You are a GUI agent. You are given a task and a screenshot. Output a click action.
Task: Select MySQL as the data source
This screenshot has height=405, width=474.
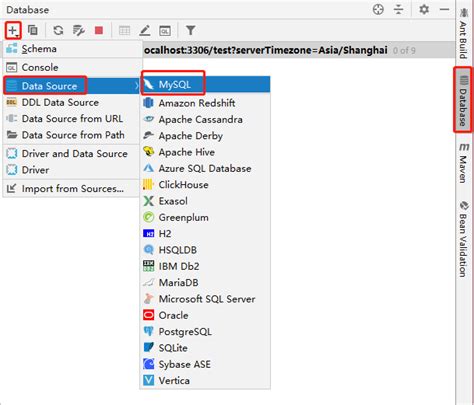[x=205, y=84]
